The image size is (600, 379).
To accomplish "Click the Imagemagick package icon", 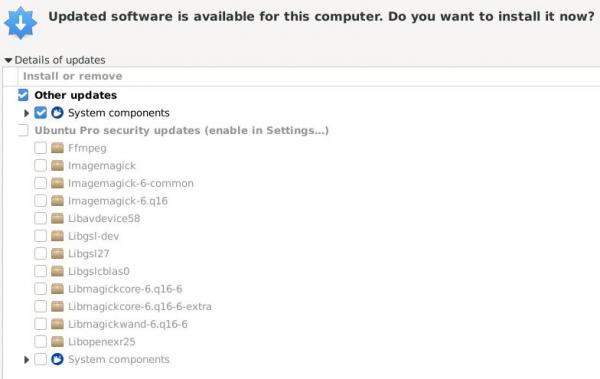I will (x=57, y=165).
